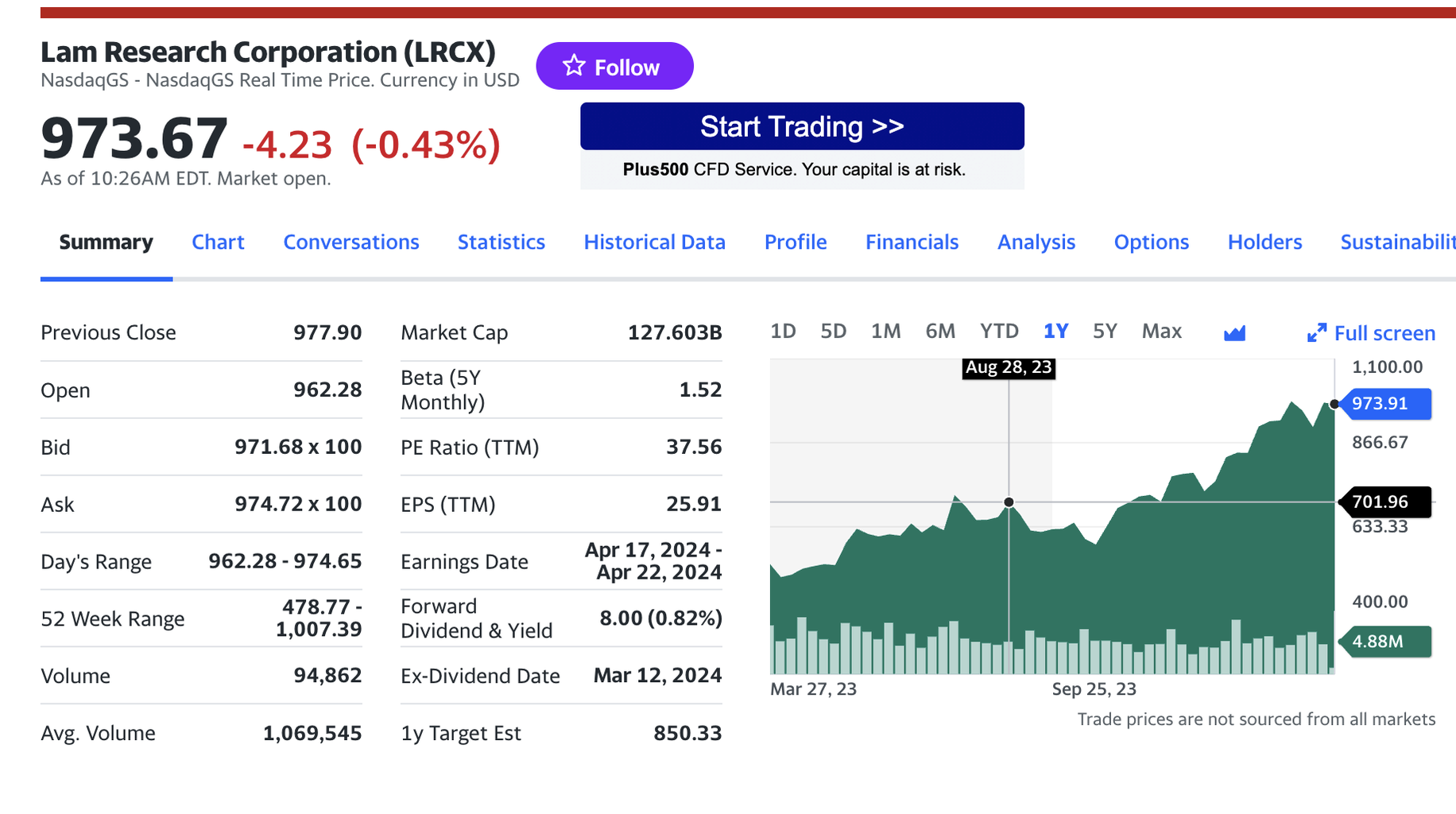Select the 1D chart range
Screen dimensions: 1456x814
pos(783,331)
